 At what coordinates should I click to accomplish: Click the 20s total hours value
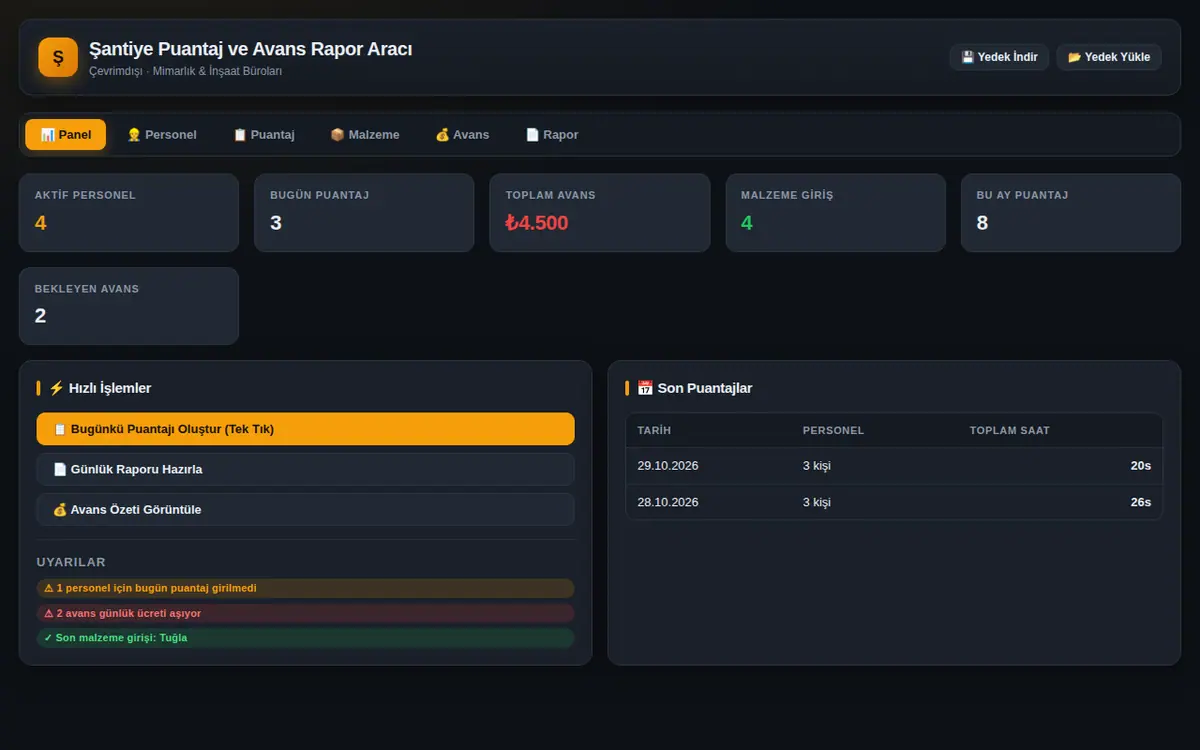pyautogui.click(x=1141, y=466)
